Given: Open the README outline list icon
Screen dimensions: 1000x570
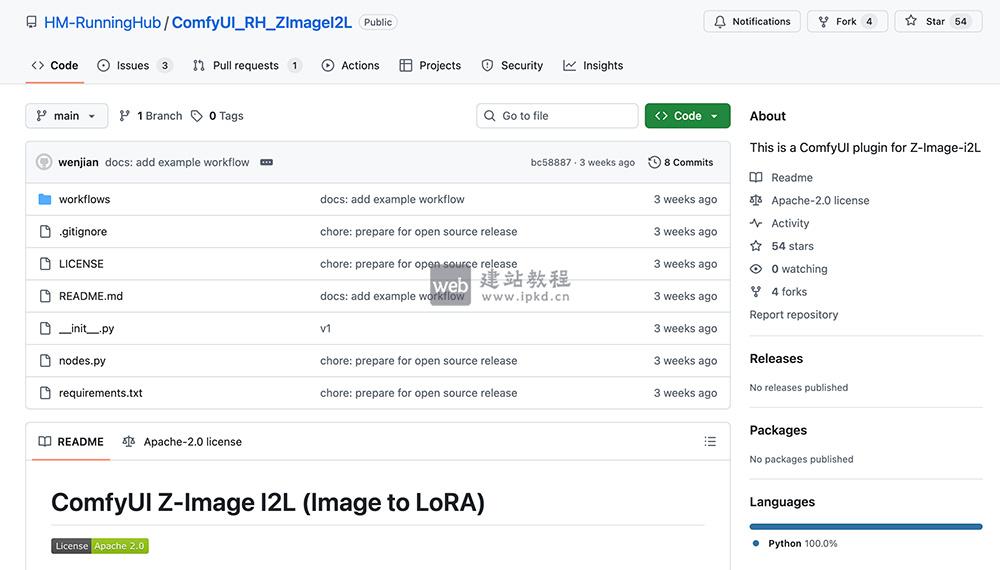Looking at the screenshot, I should click(x=710, y=441).
